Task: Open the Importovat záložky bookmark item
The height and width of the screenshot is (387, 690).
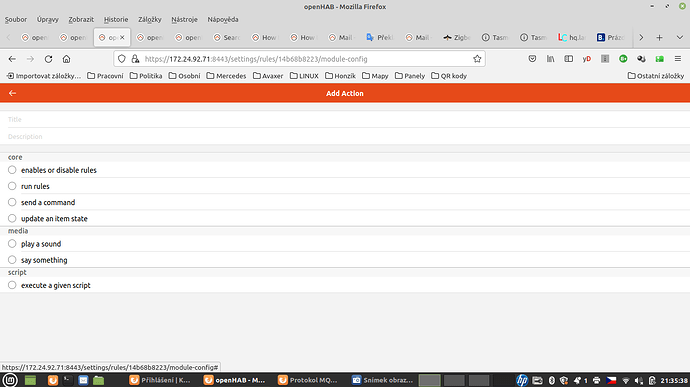Action: point(44,76)
